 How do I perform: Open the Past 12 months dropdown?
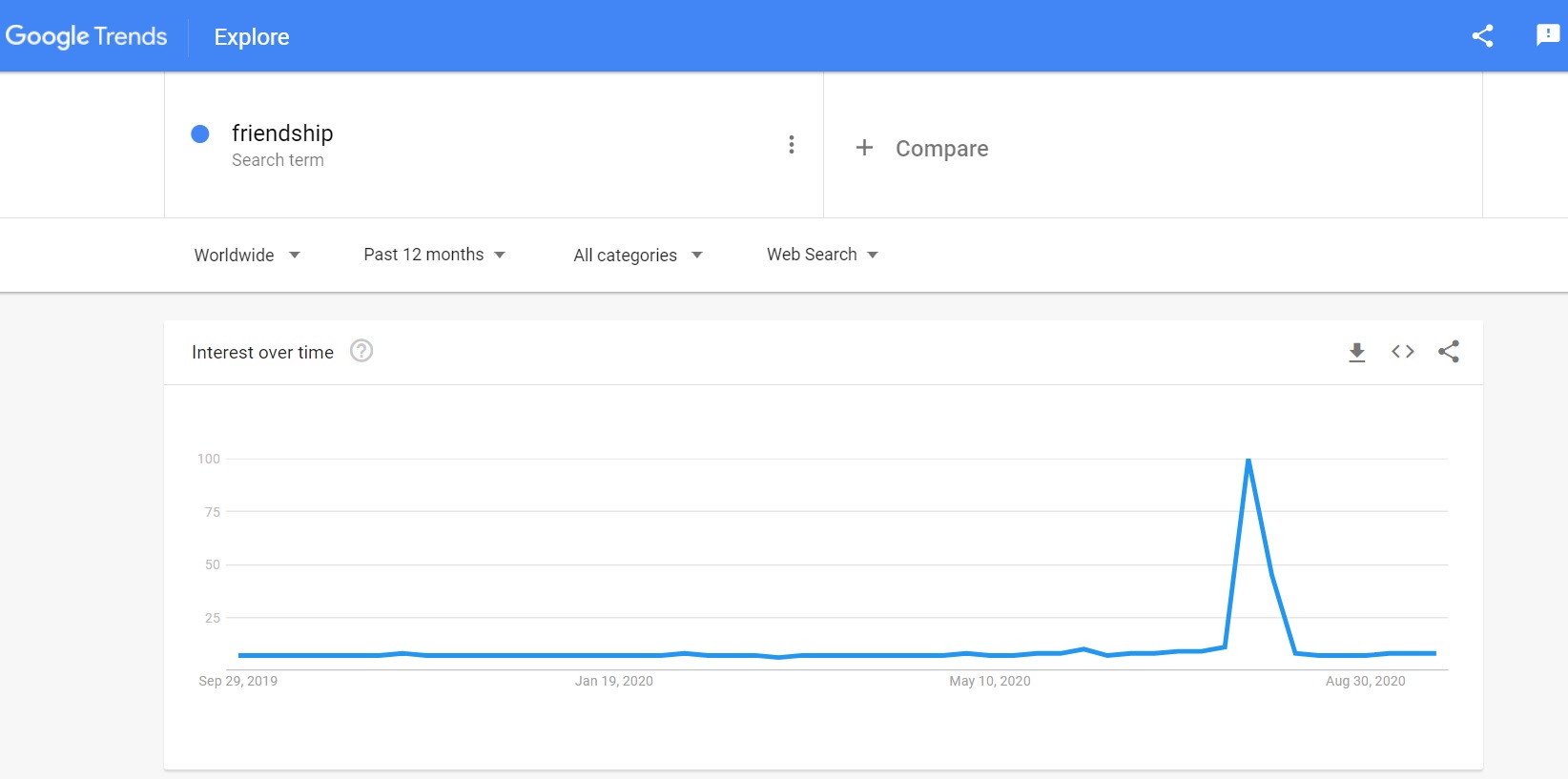(x=435, y=255)
